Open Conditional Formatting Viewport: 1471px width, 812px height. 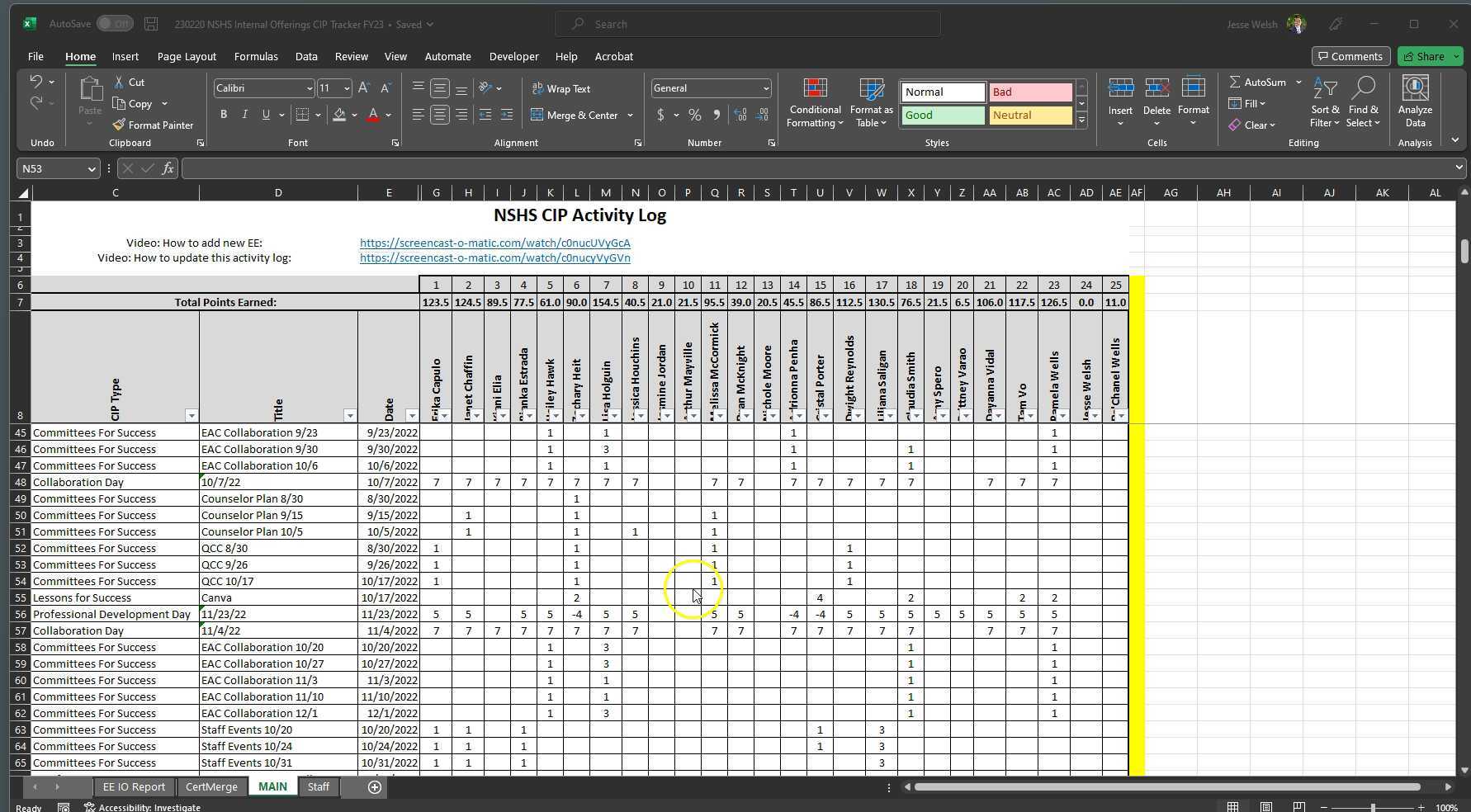(815, 103)
